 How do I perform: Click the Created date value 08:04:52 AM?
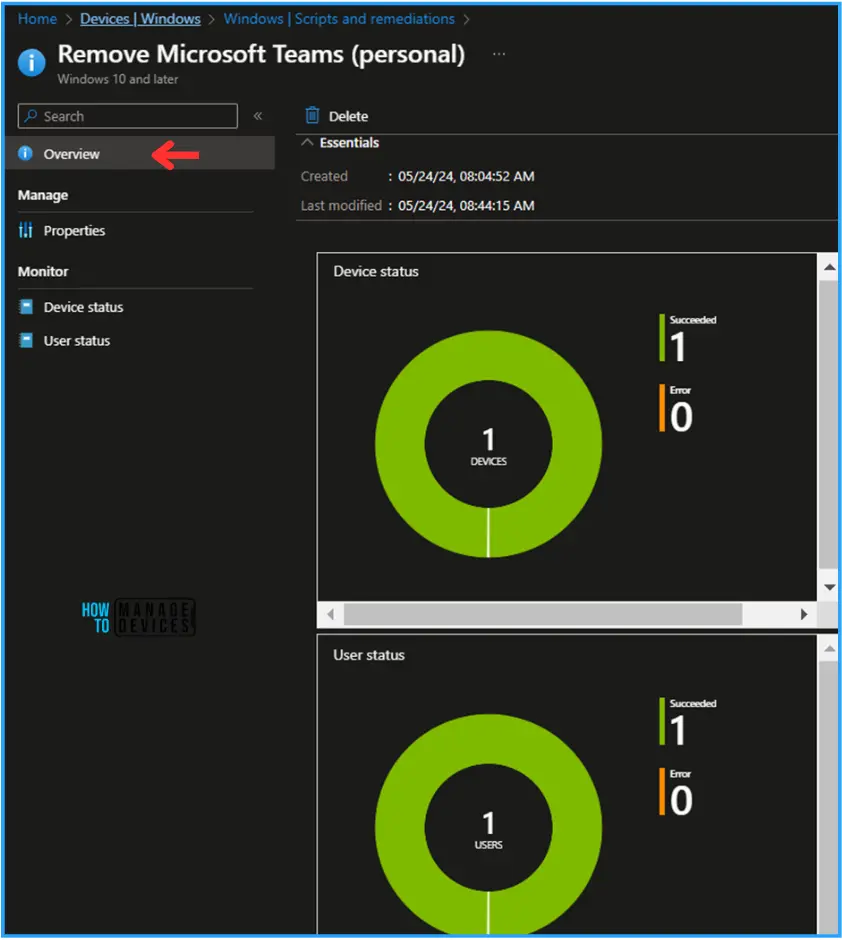tap(466, 176)
